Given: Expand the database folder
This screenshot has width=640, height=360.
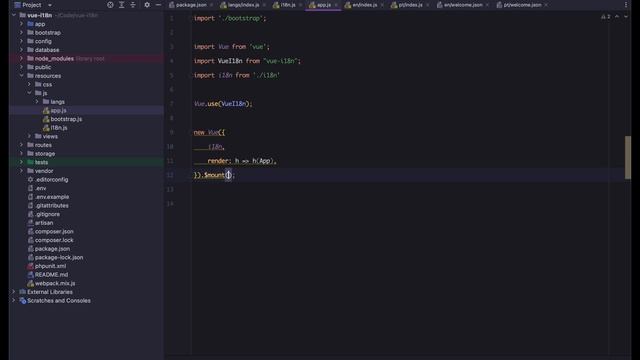Looking at the screenshot, I should pos(21,50).
